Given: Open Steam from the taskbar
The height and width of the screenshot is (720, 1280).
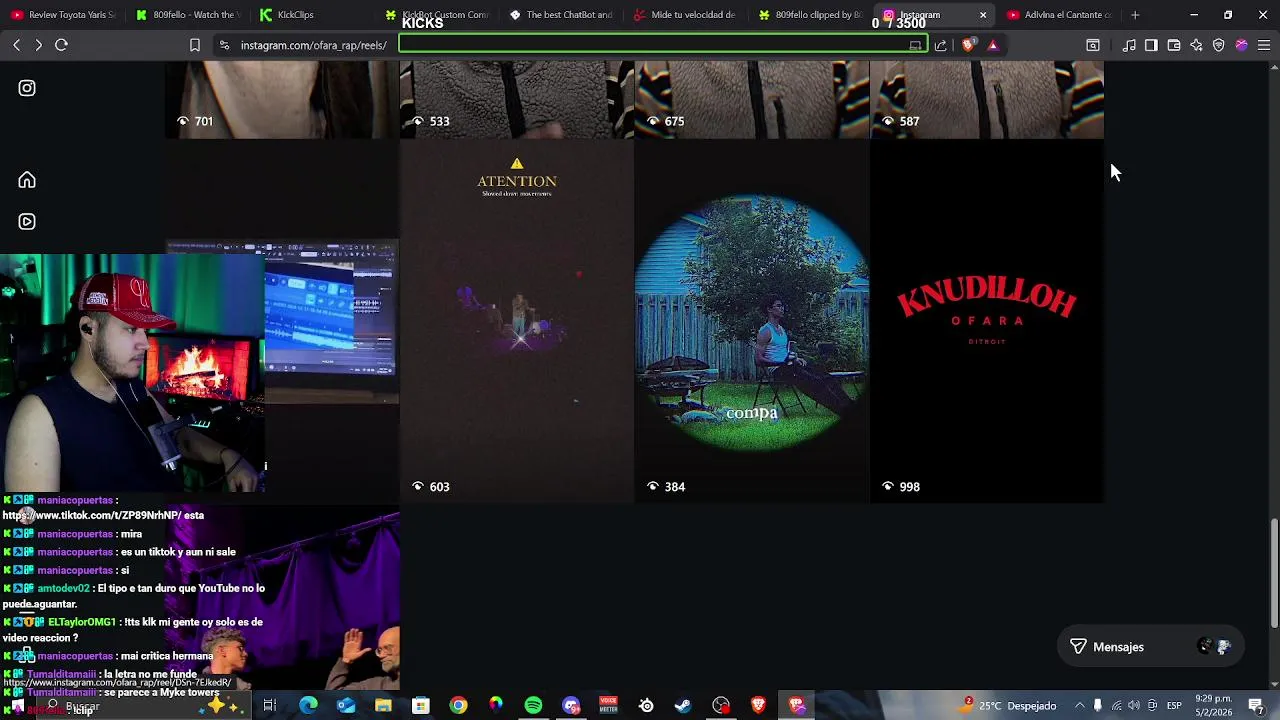Looking at the screenshot, I should click(683, 706).
